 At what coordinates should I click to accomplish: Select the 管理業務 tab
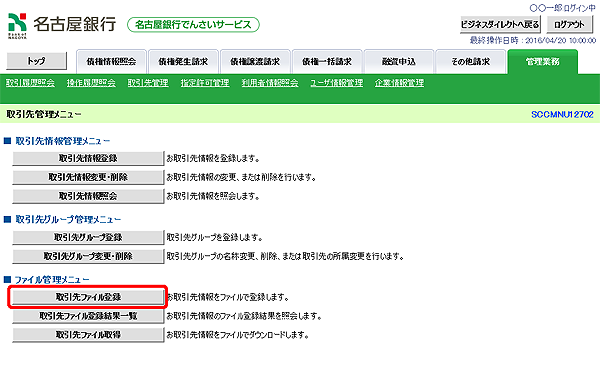[x=543, y=62]
